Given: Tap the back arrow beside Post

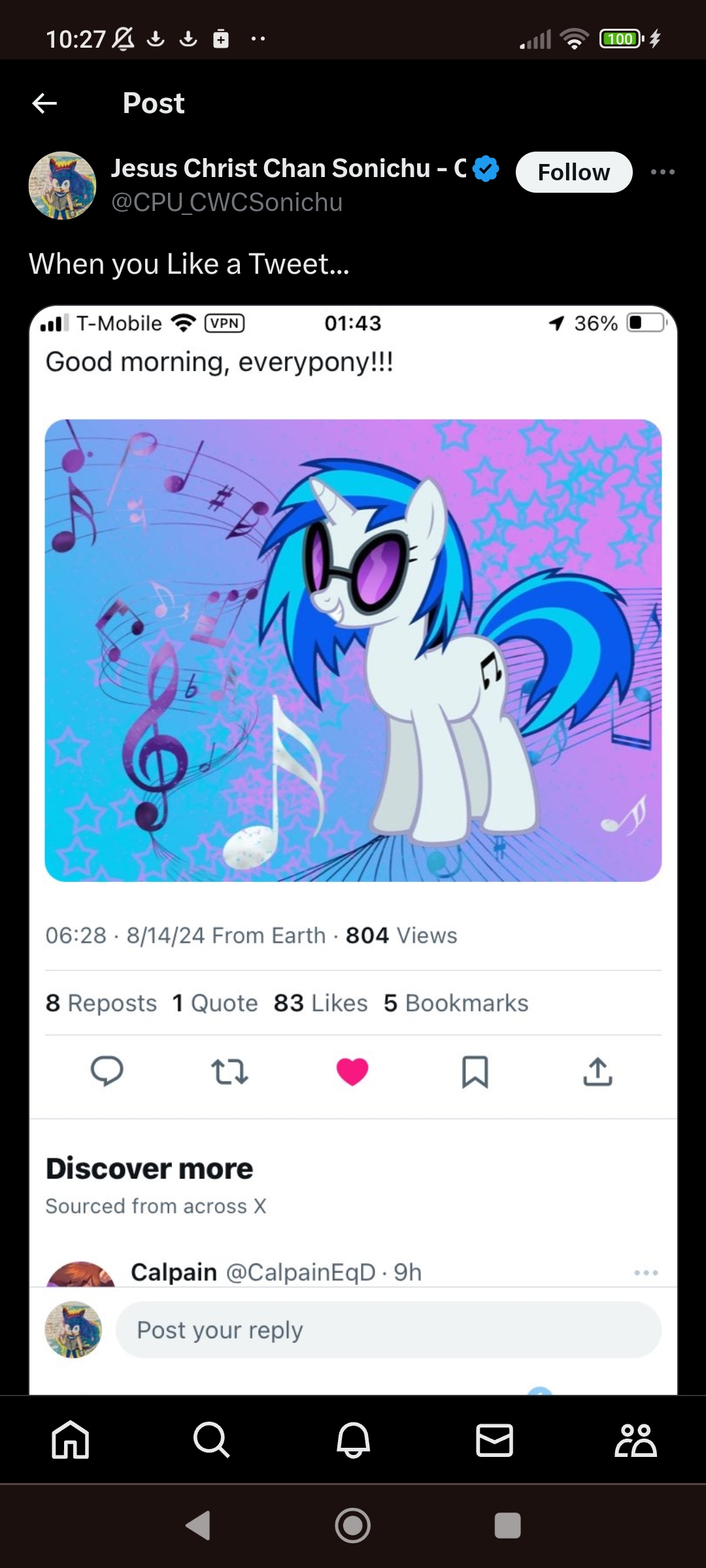Looking at the screenshot, I should [44, 103].
